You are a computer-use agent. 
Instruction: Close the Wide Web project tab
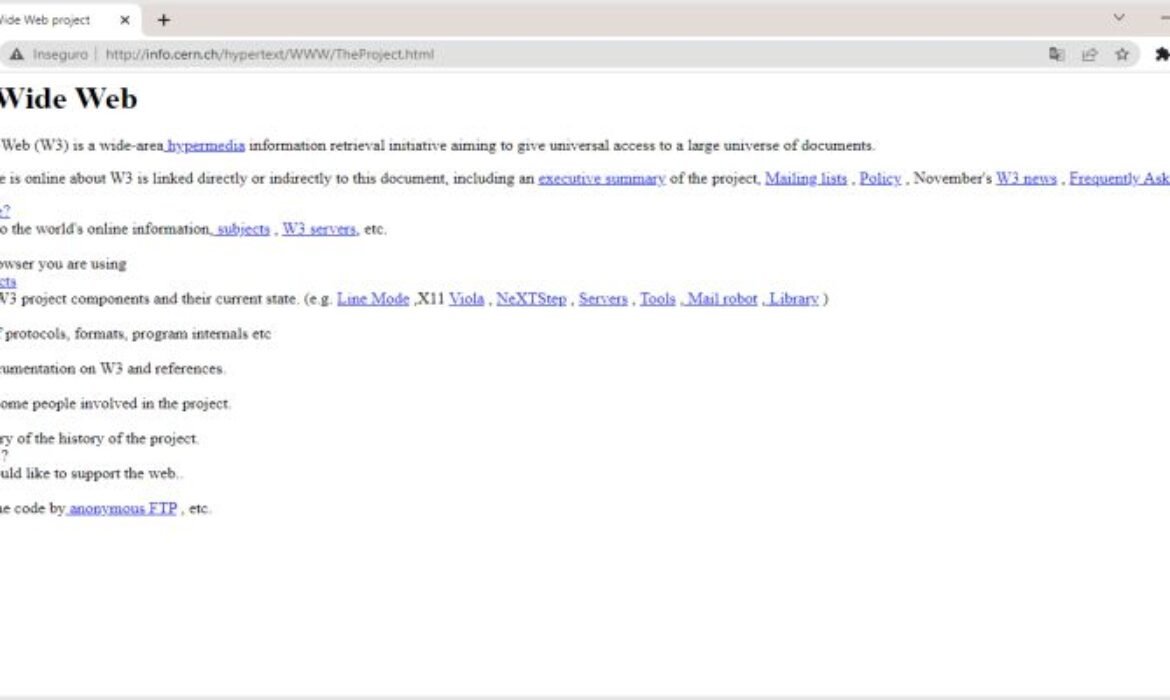125,20
